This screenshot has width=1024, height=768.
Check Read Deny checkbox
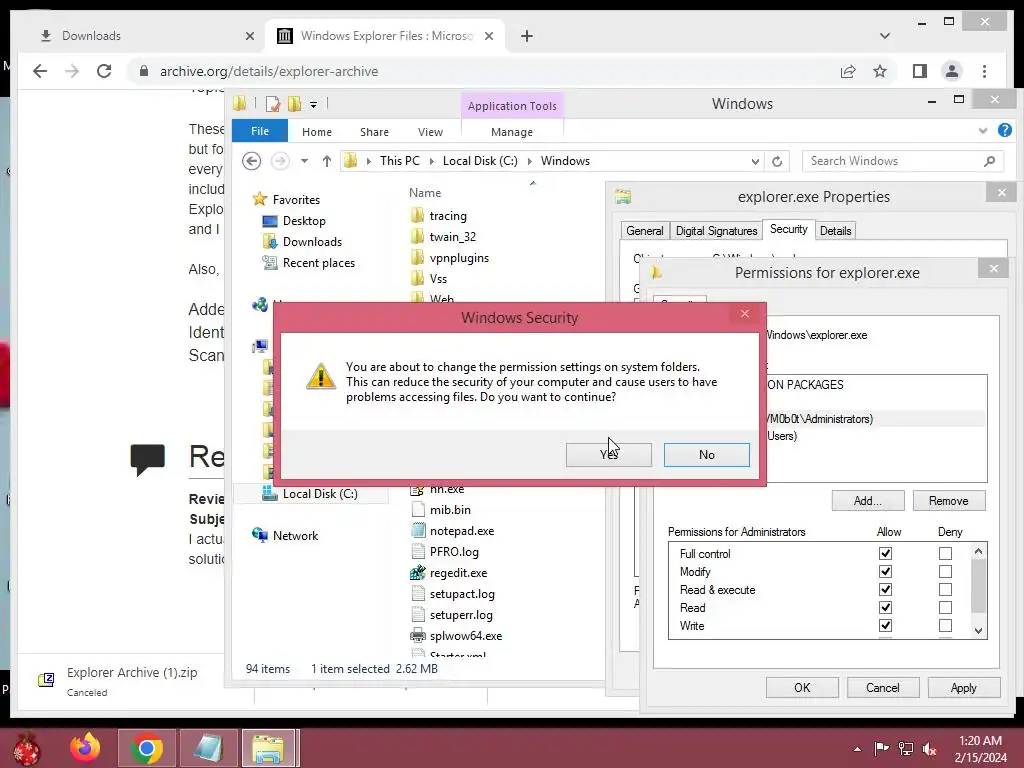pos(945,607)
